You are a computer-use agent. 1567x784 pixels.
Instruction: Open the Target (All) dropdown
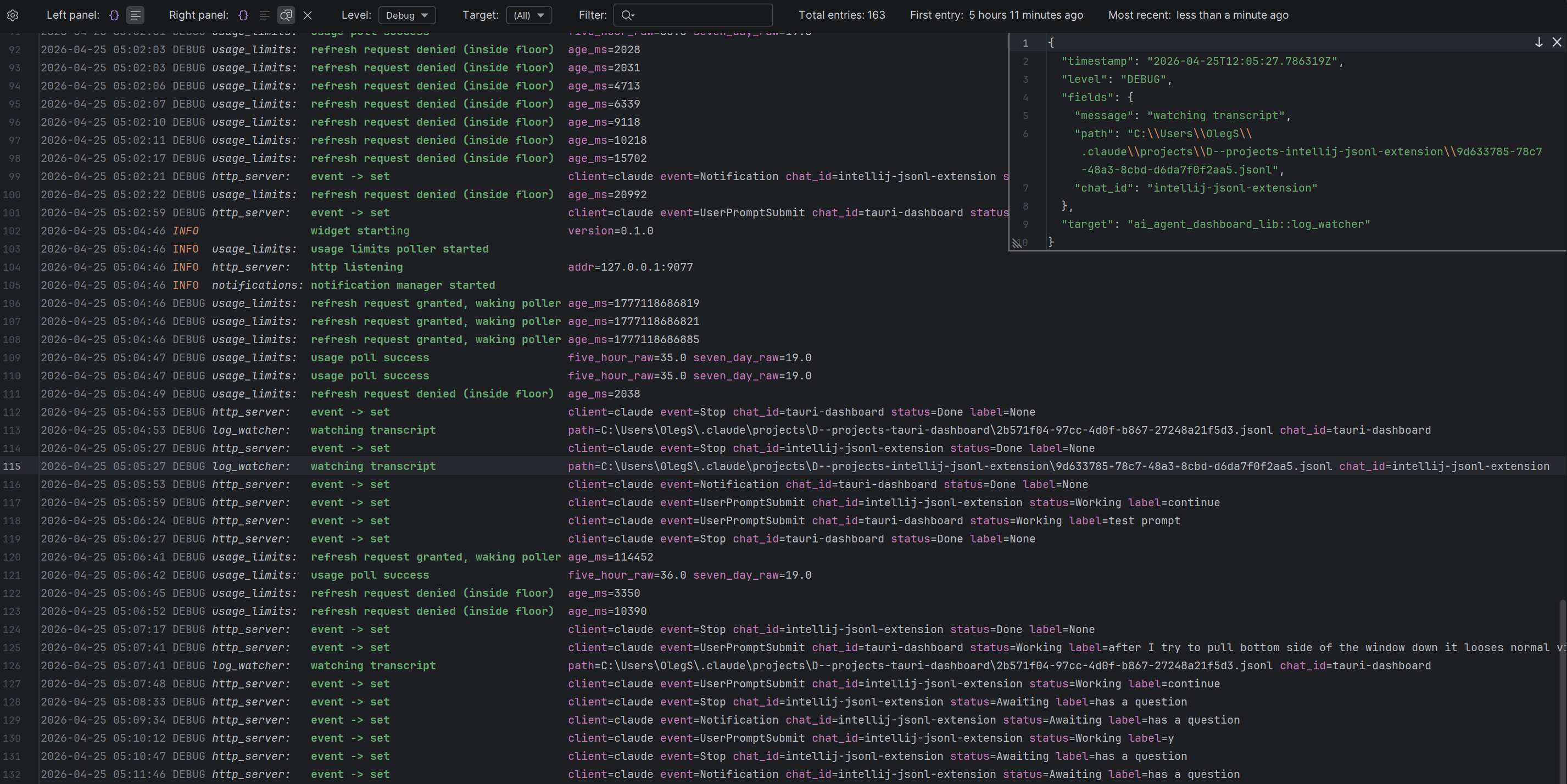coord(528,15)
